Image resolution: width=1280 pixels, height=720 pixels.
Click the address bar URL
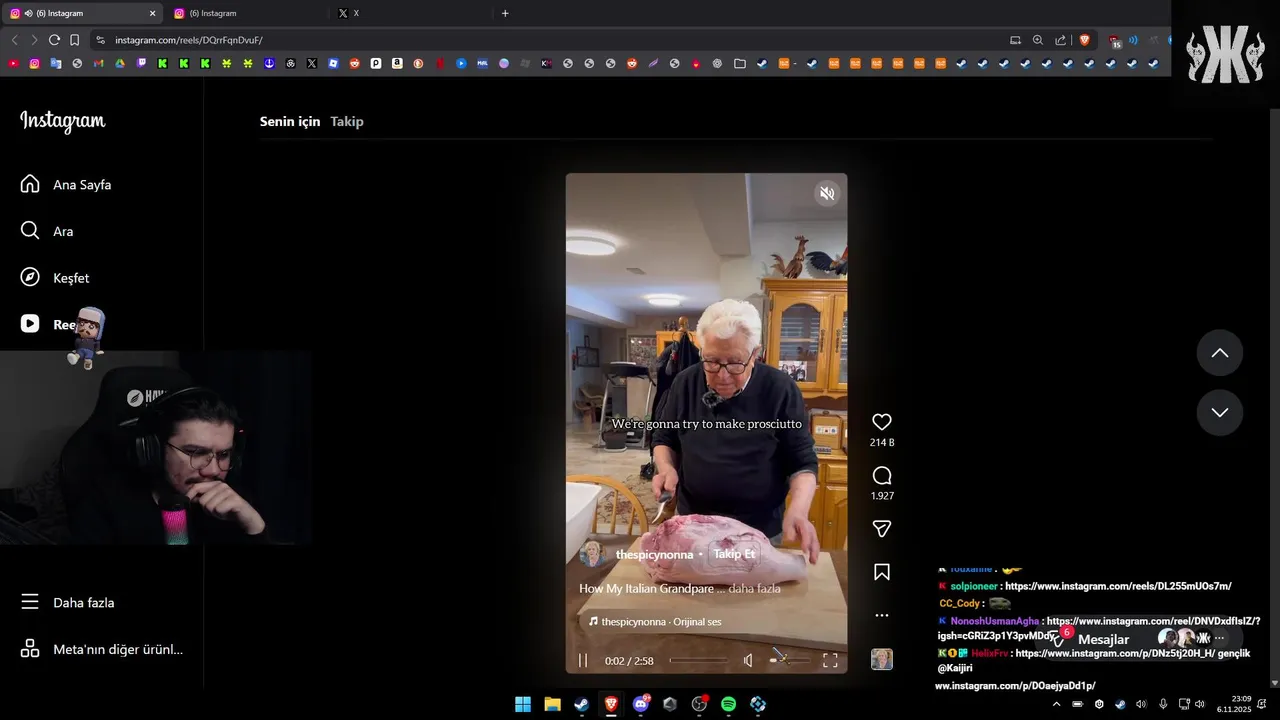(189, 40)
